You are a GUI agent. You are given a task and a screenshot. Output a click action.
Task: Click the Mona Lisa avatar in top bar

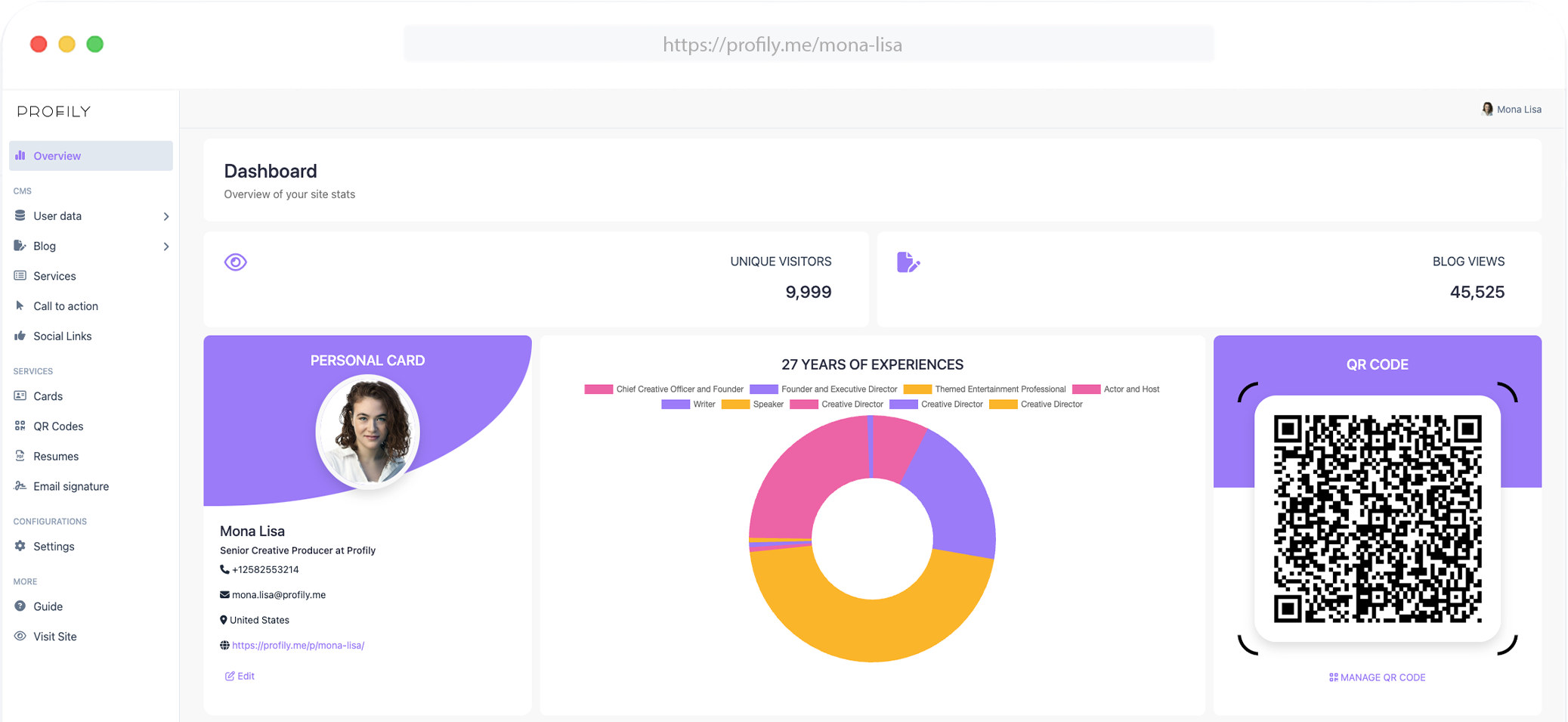(x=1487, y=109)
